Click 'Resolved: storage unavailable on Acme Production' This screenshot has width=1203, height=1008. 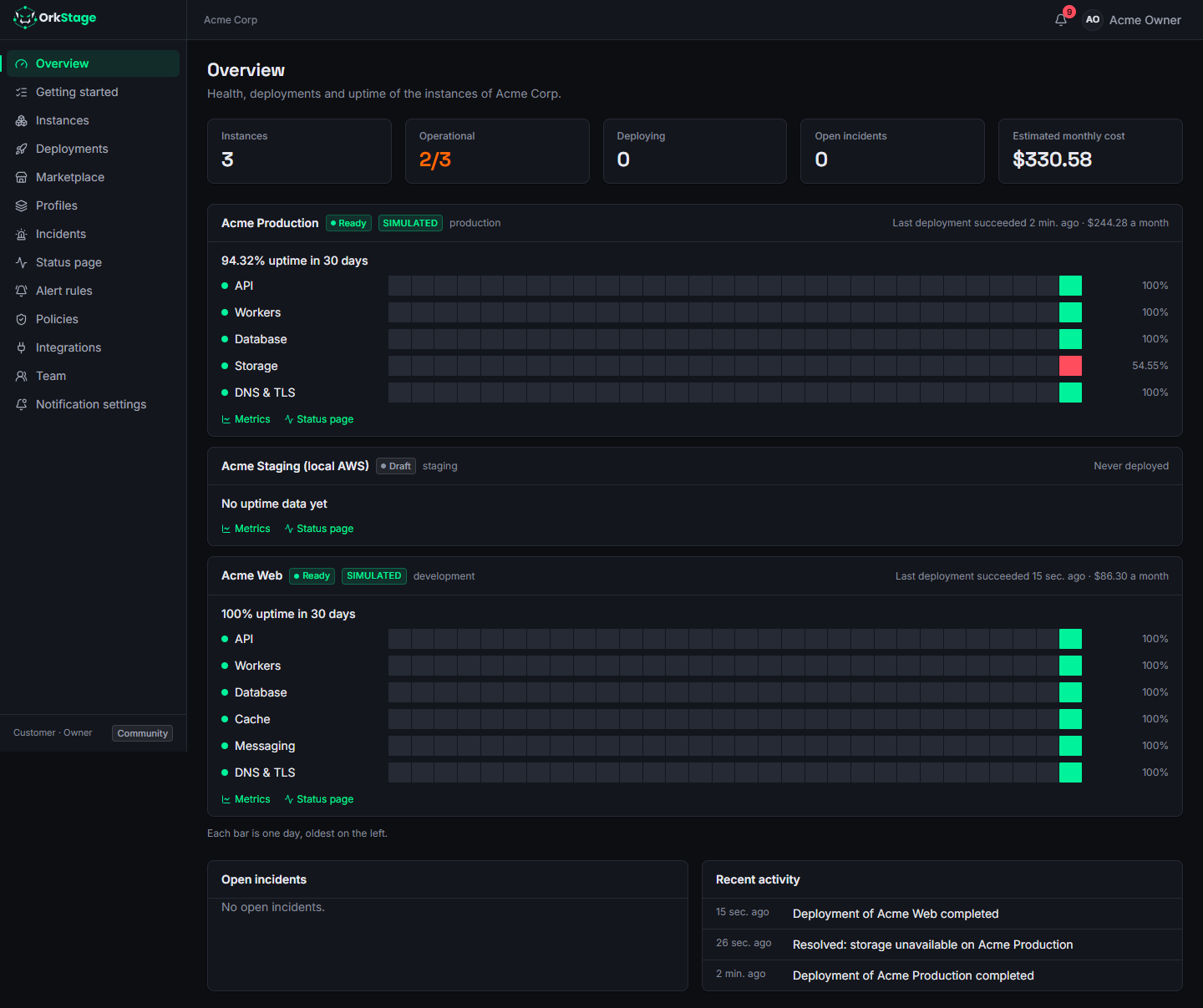(x=932, y=945)
